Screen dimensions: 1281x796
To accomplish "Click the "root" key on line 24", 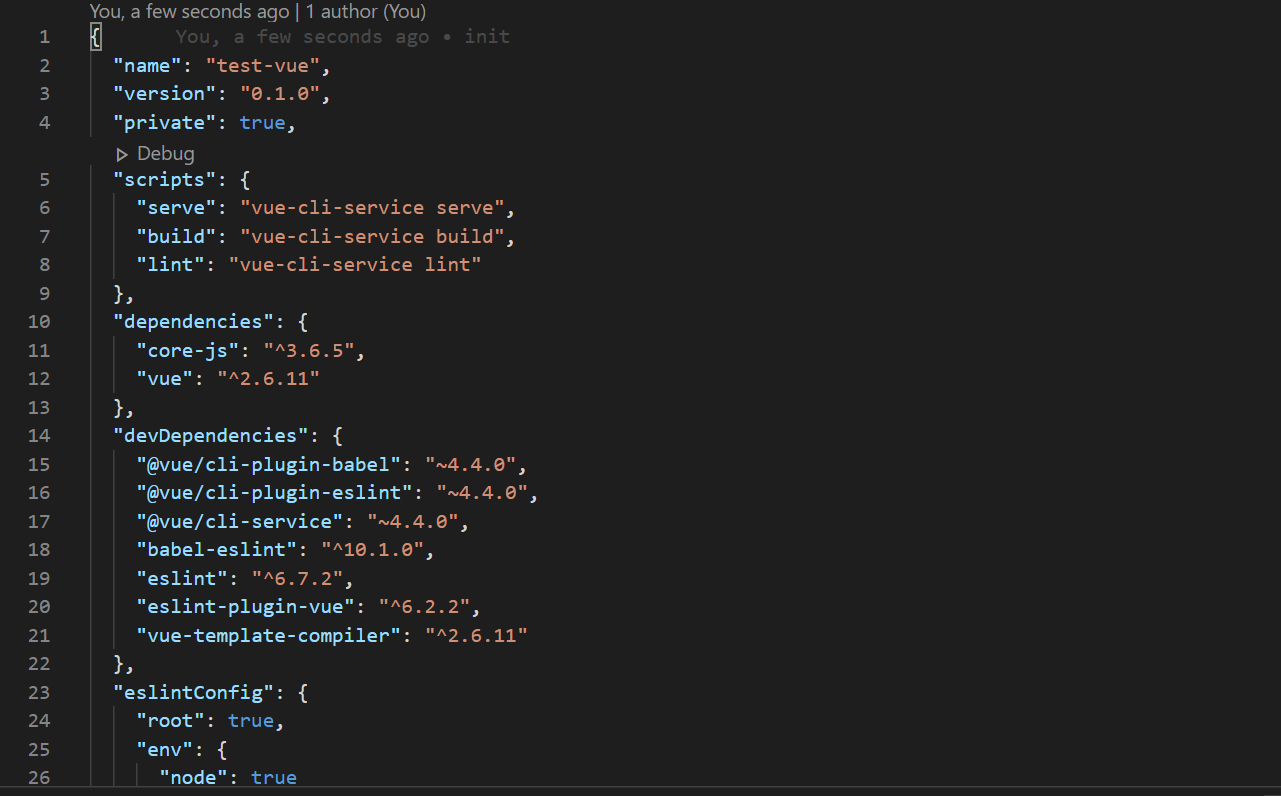I will 171,721.
